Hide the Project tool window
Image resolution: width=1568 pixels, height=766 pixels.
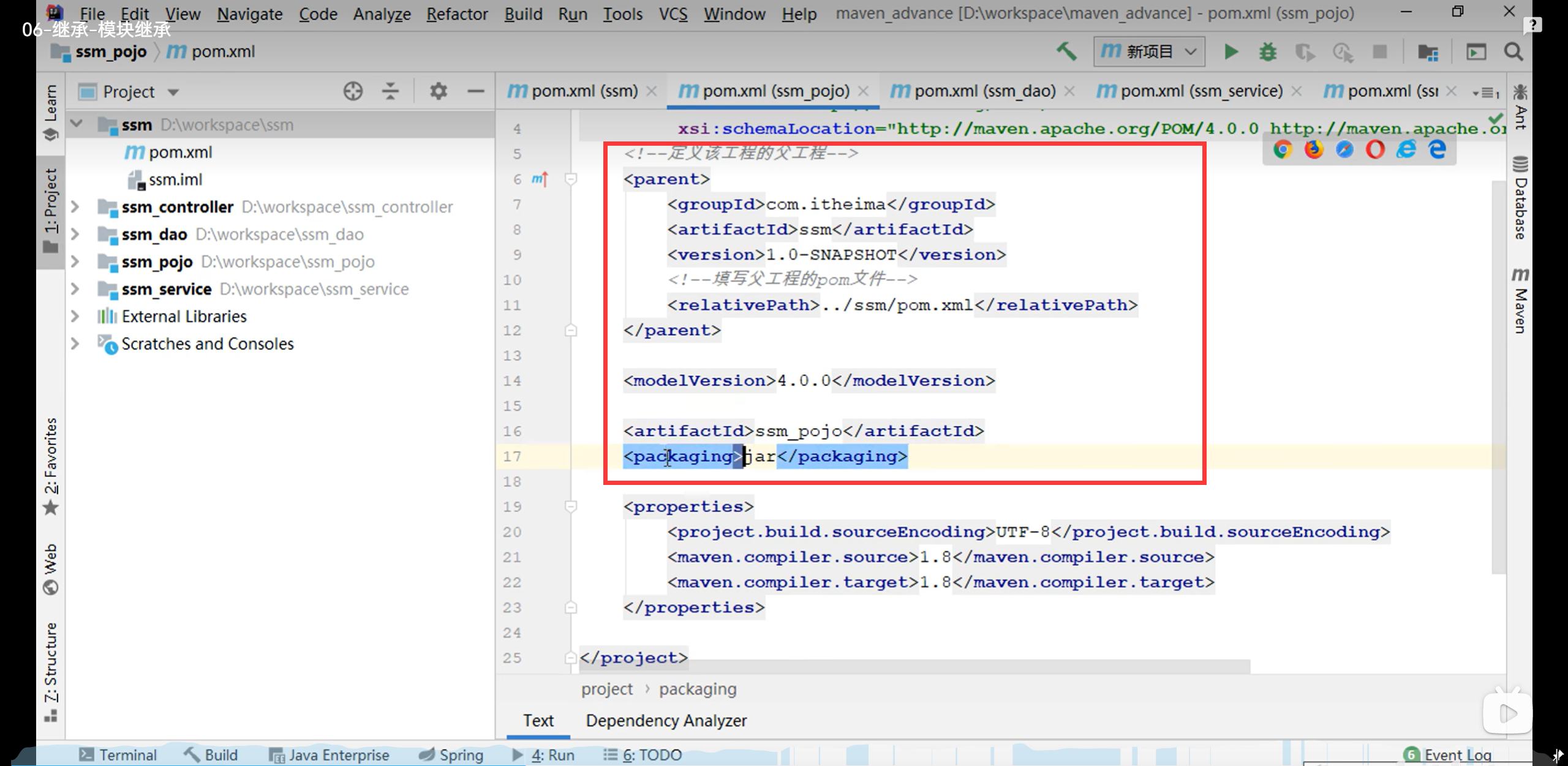(476, 91)
